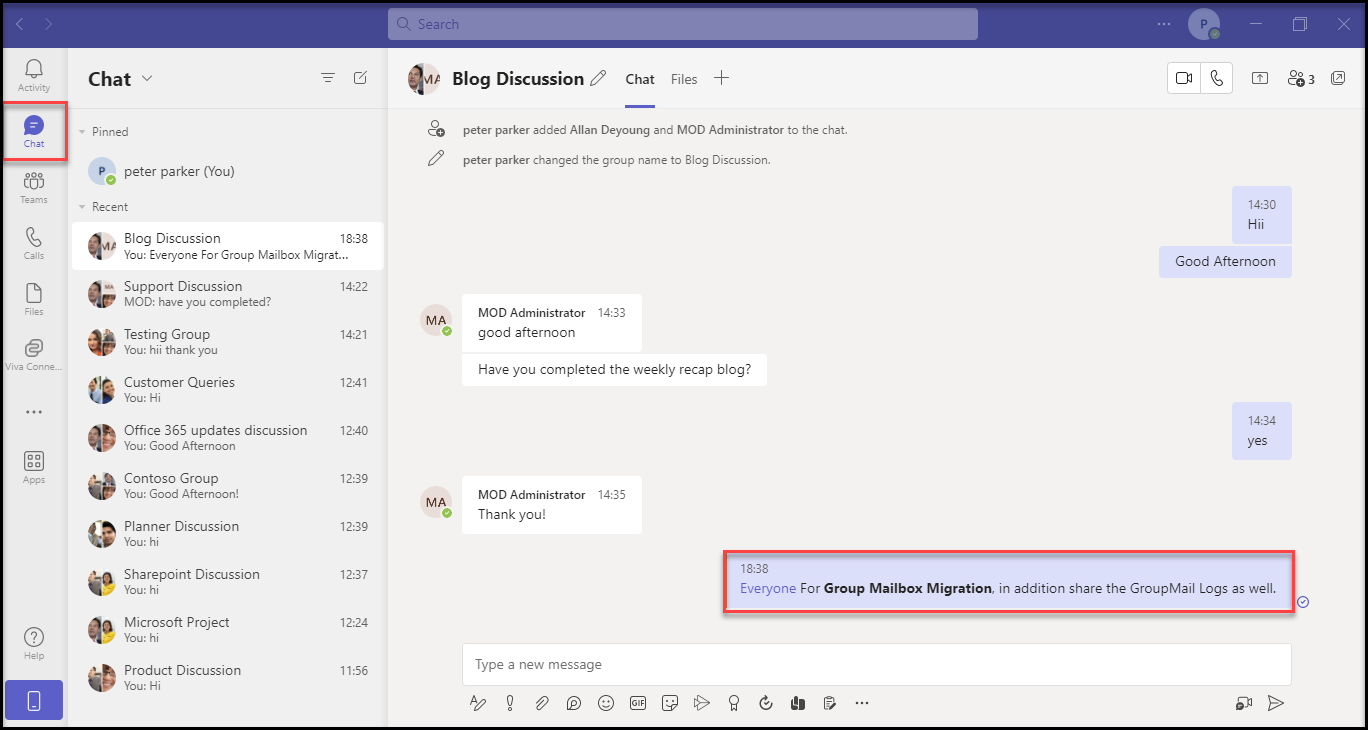Click the Type a new message box
This screenshot has width=1368, height=730.
(x=876, y=664)
